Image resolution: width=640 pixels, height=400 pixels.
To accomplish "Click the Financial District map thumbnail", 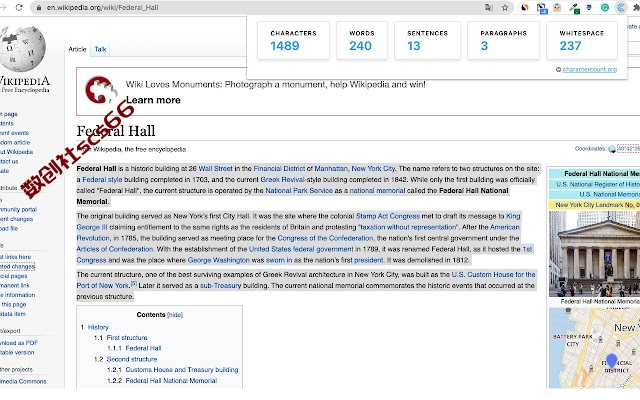I will pos(594,348).
